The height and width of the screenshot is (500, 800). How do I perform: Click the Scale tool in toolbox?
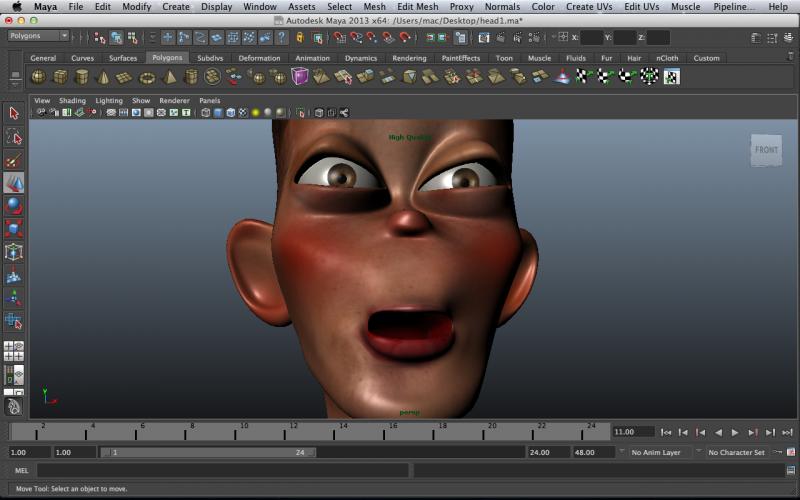click(x=14, y=229)
